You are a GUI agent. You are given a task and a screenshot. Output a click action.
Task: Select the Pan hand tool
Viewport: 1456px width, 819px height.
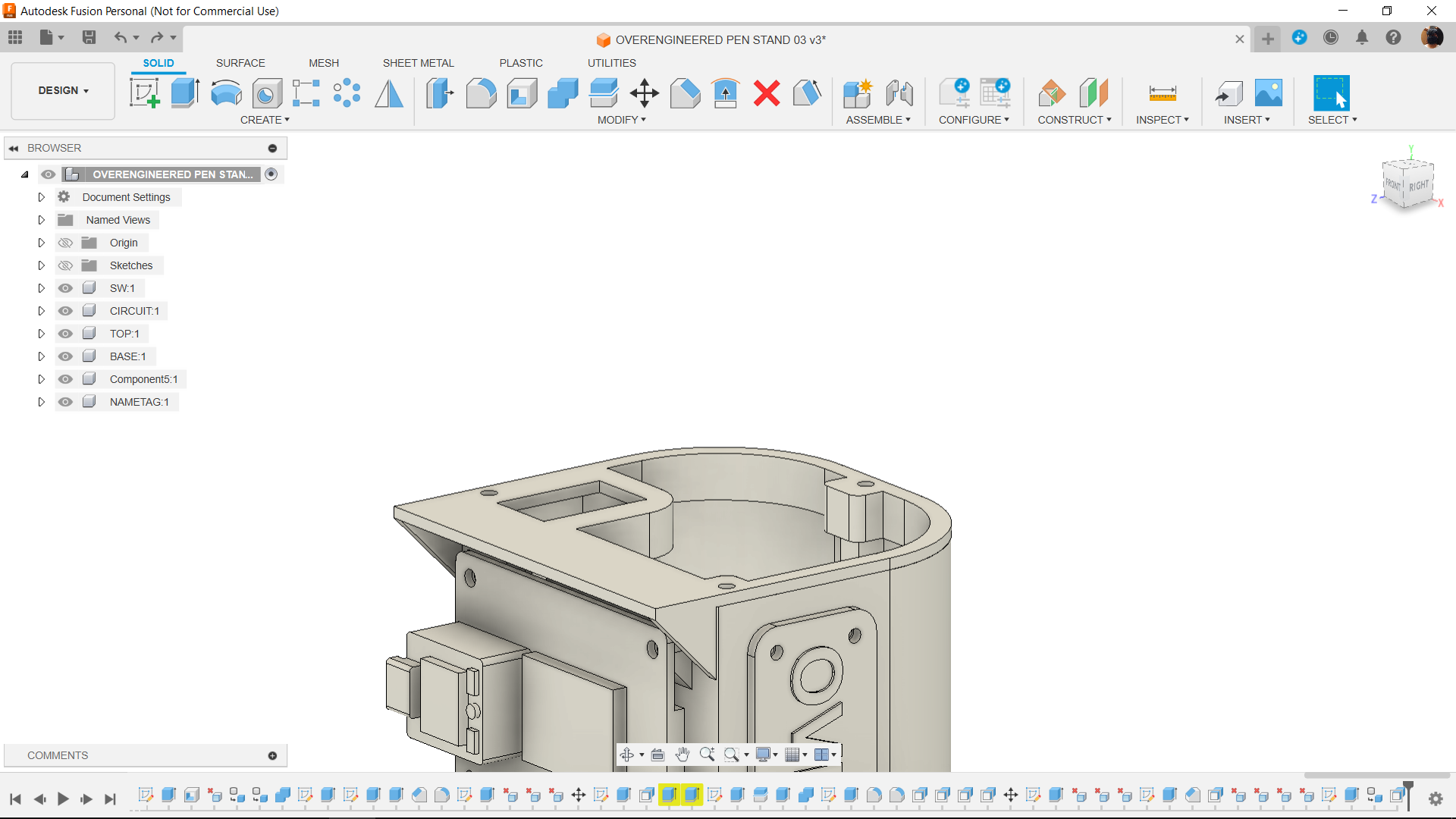click(x=682, y=755)
